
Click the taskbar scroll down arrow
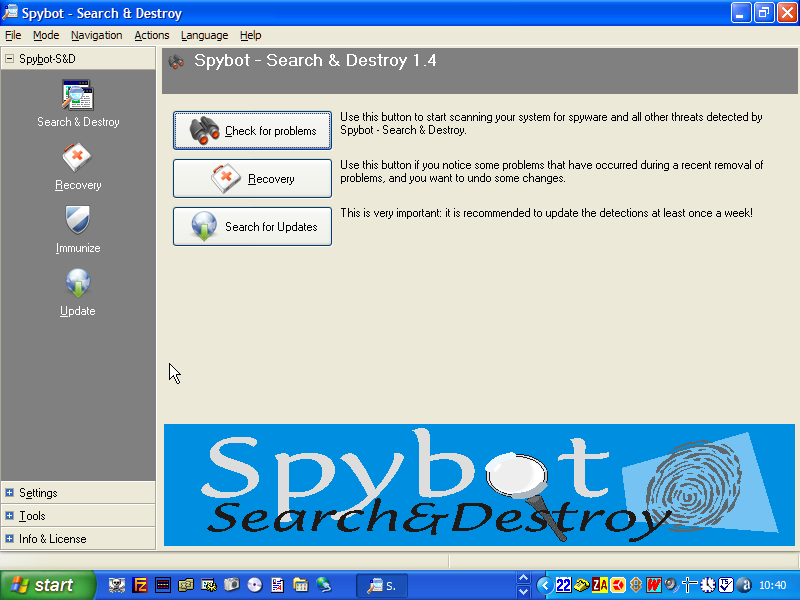click(523, 592)
